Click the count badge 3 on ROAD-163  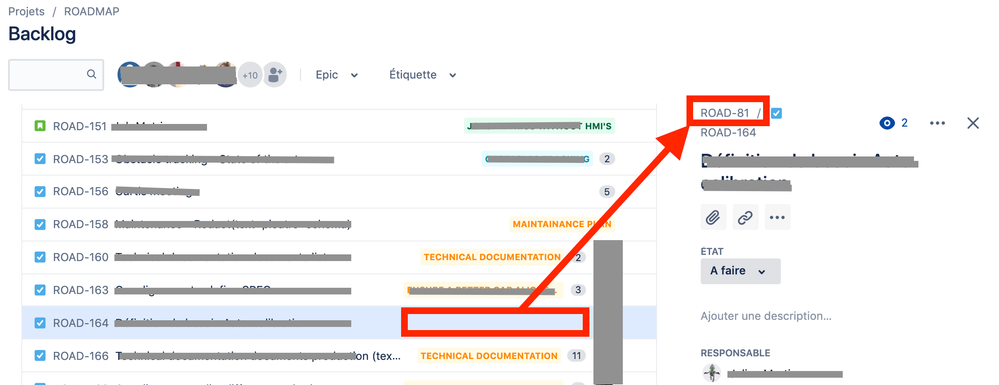[x=578, y=290]
